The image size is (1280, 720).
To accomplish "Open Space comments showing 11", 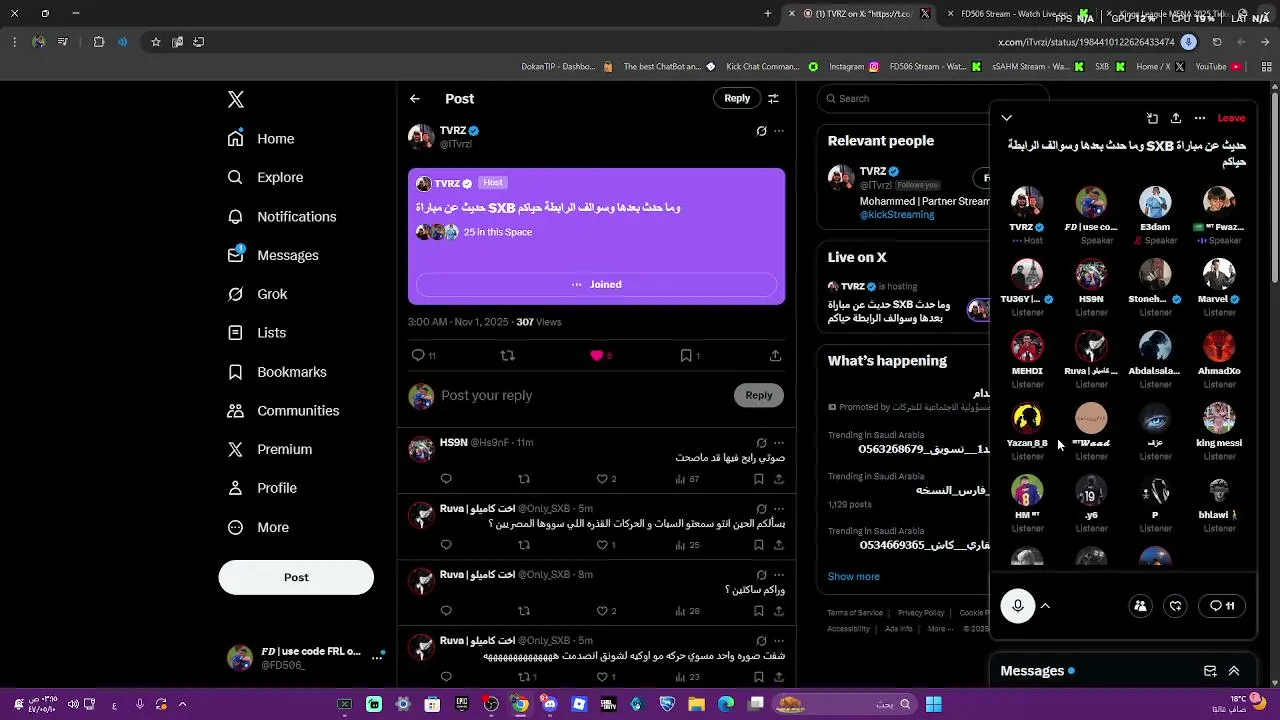I will (1222, 606).
